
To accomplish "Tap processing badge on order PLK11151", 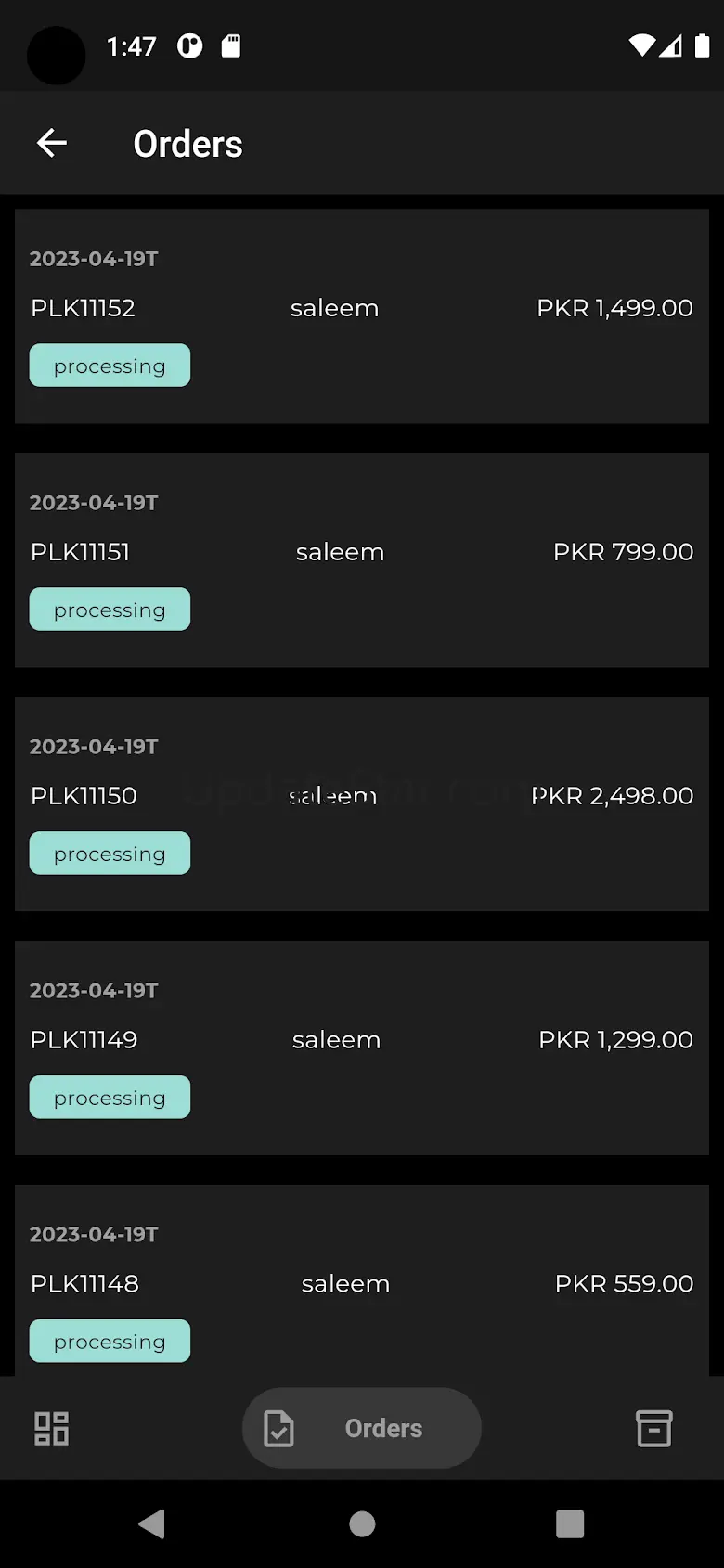I will tap(110, 610).
